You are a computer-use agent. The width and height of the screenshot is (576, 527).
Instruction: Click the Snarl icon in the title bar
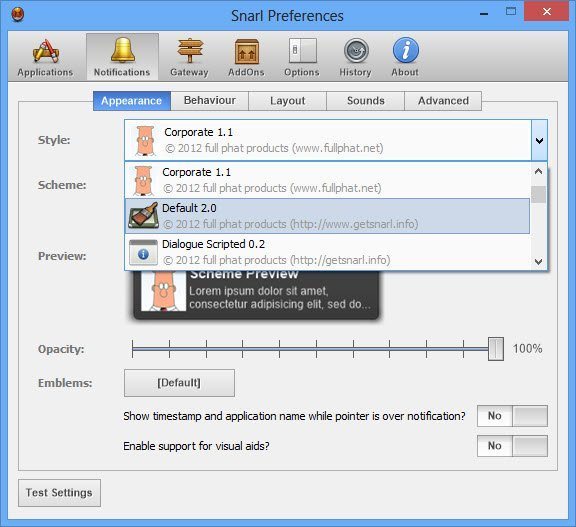(17, 15)
